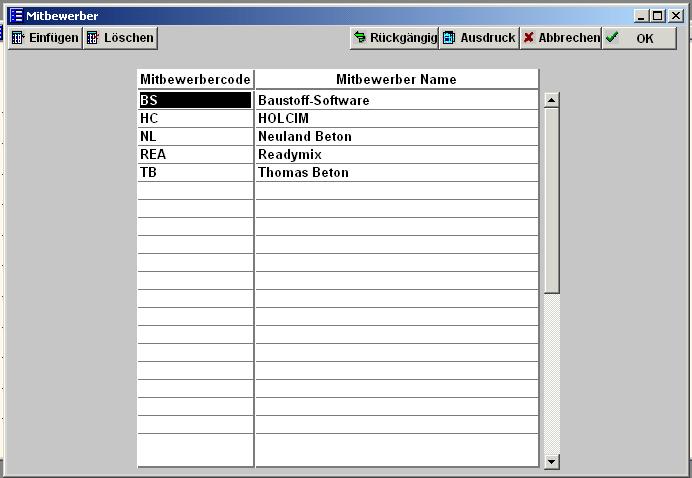Select the HOLCIM name entry

coord(396,118)
